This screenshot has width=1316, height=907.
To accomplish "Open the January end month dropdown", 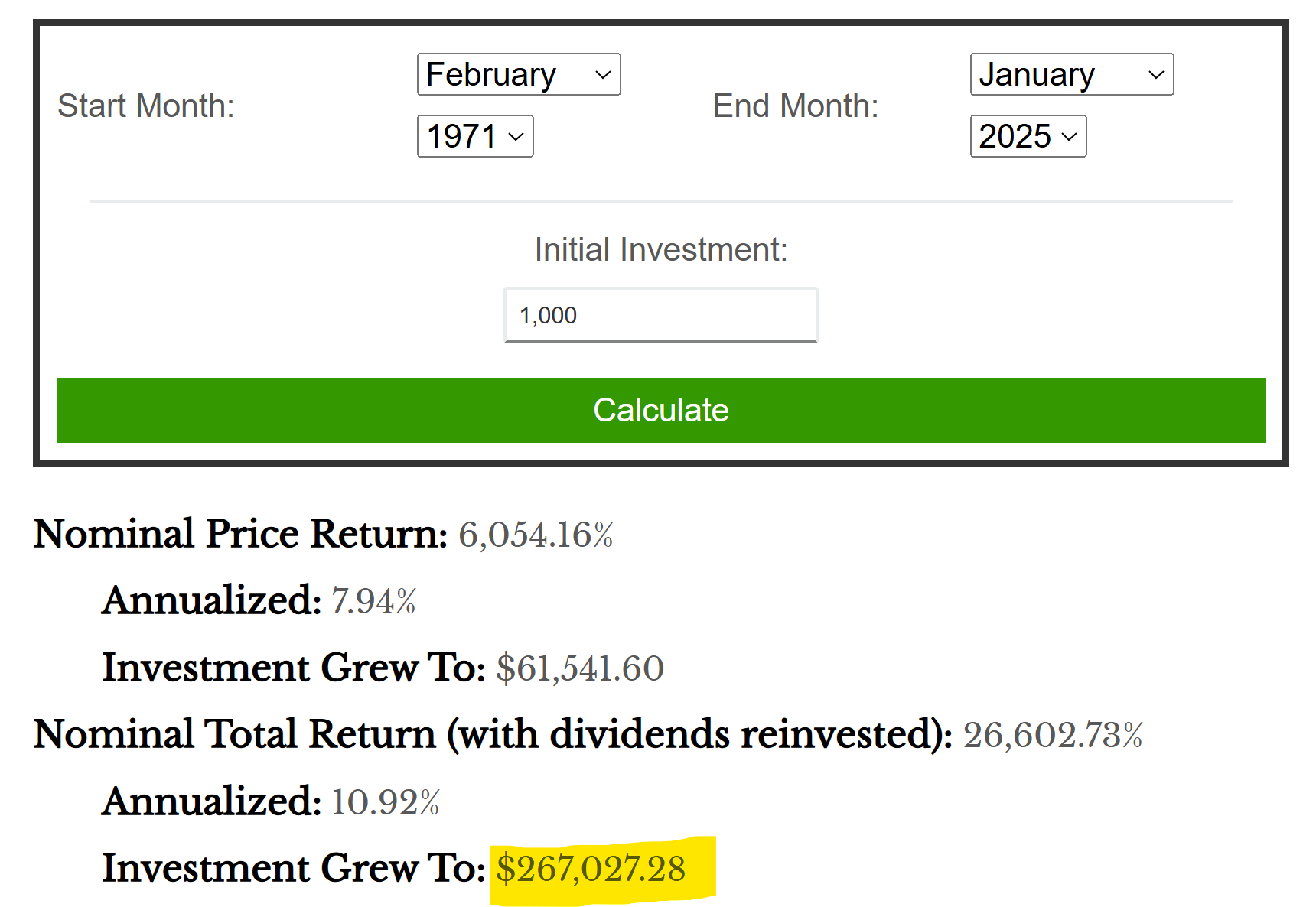I will click(x=1072, y=74).
